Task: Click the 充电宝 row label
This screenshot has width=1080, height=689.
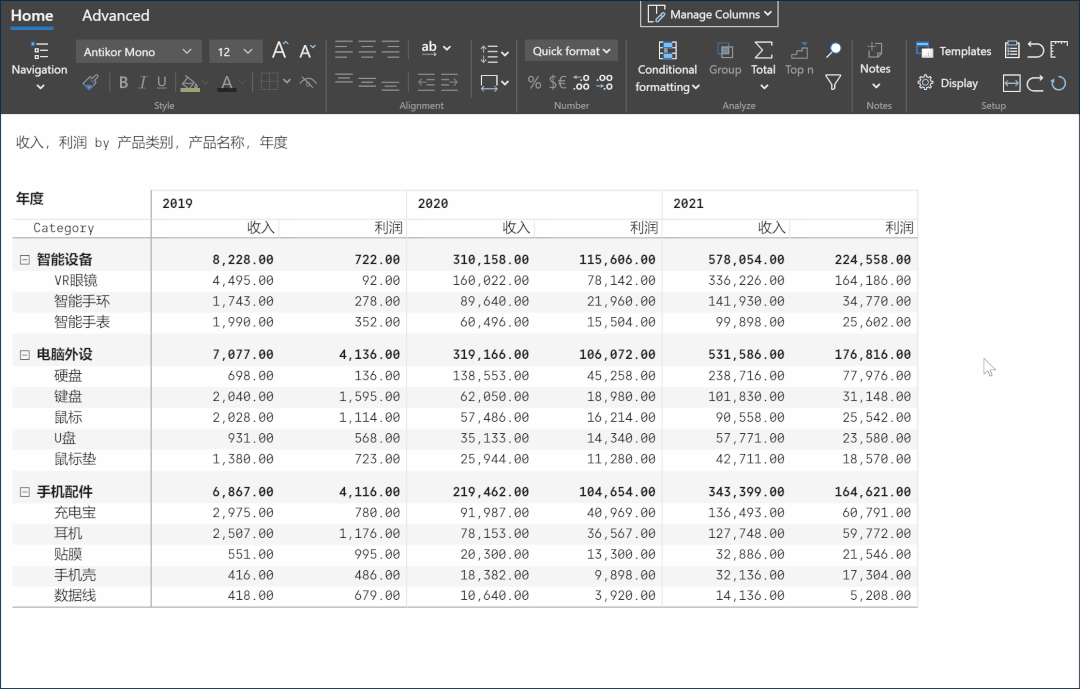Action: point(75,513)
